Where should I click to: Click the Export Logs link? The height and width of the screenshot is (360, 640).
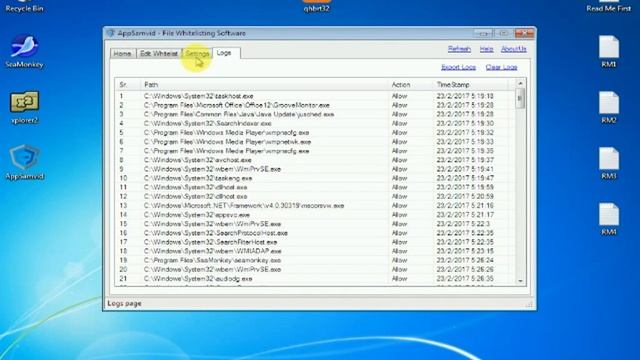point(458,67)
